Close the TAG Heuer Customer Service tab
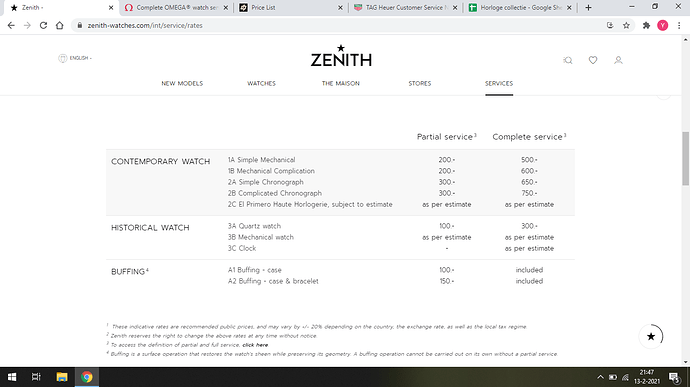 (455, 7)
